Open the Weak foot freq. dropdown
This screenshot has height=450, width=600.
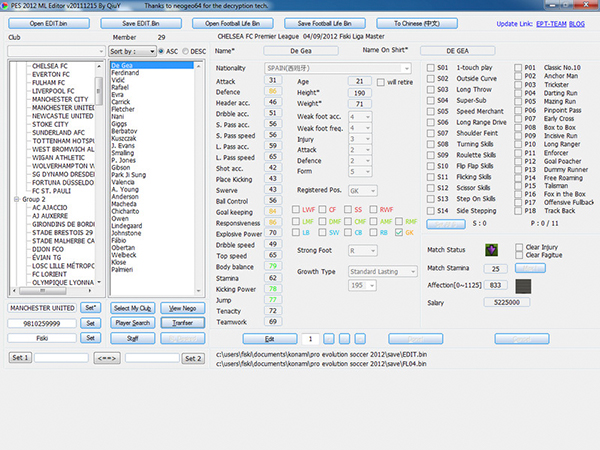360,128
